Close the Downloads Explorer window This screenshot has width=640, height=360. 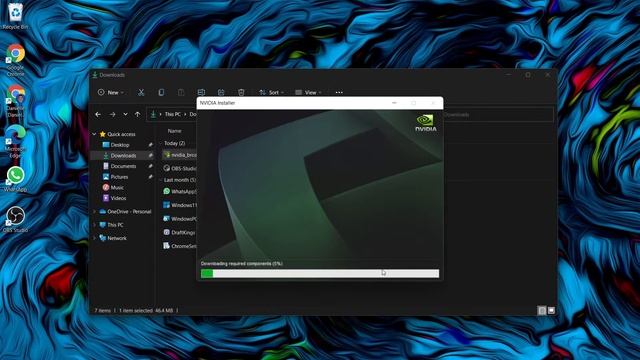548,75
